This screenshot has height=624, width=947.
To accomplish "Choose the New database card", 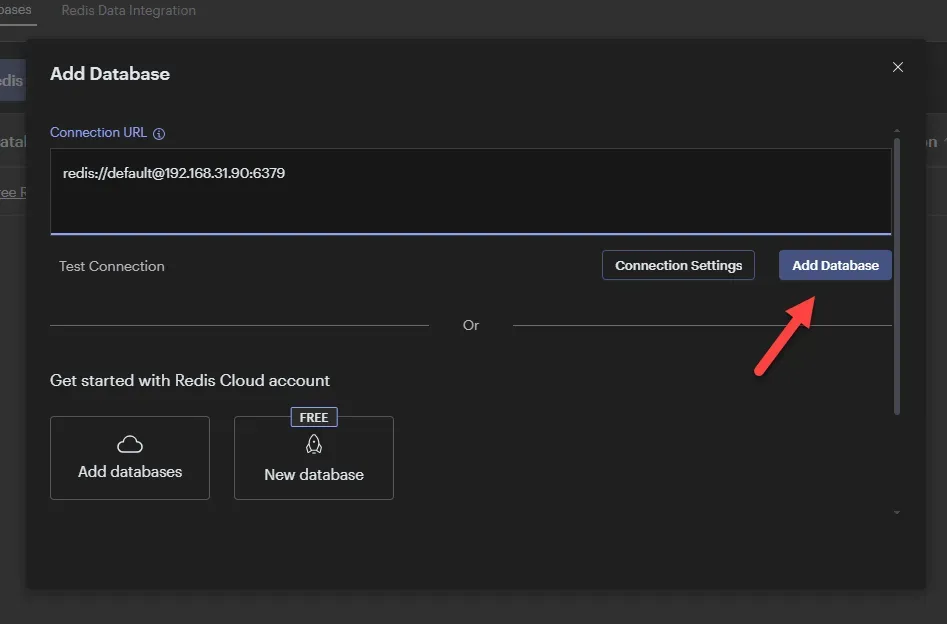I will 314,458.
